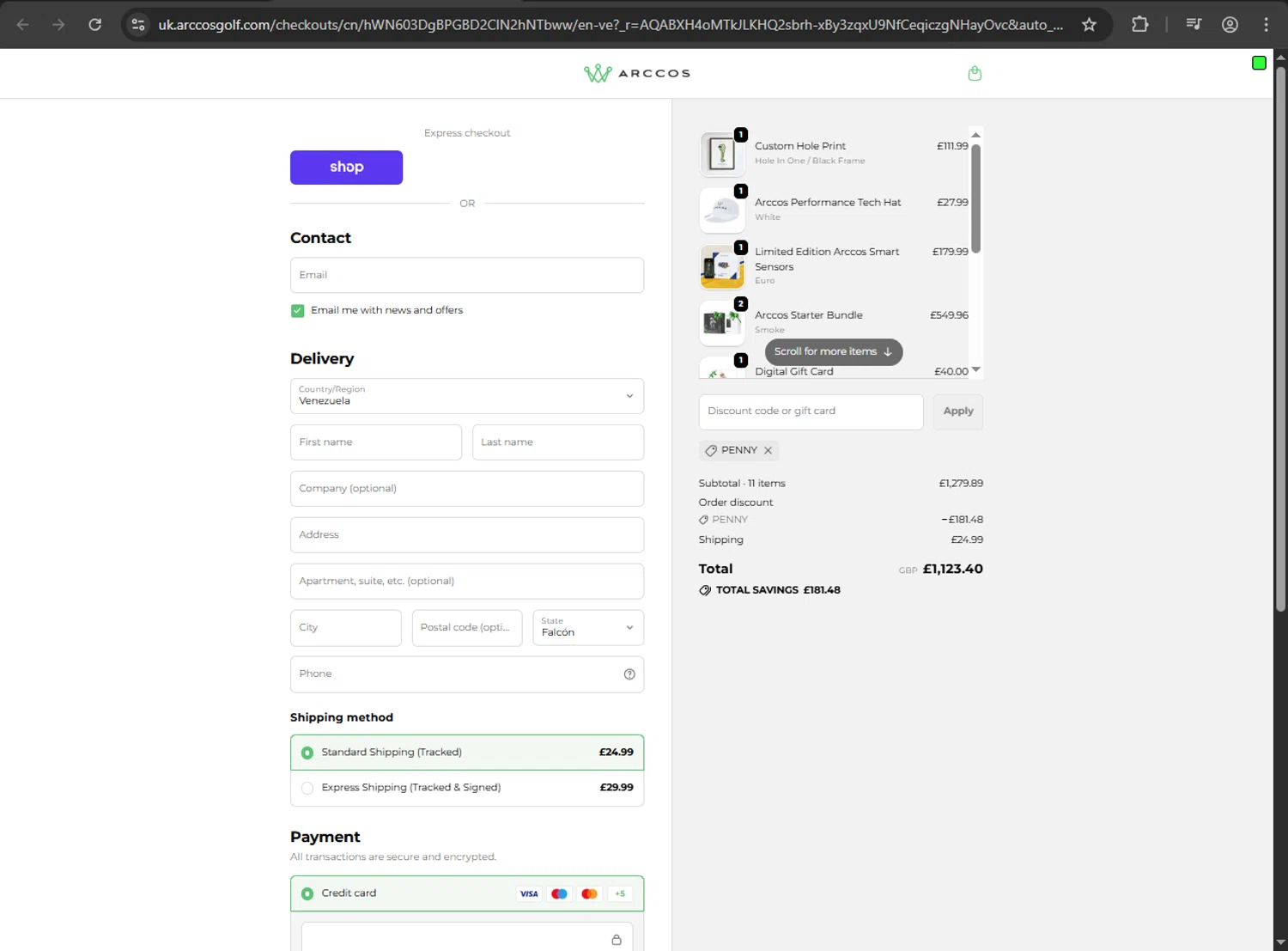Open the browser profile icon
The height and width of the screenshot is (951, 1288).
coord(1230,25)
